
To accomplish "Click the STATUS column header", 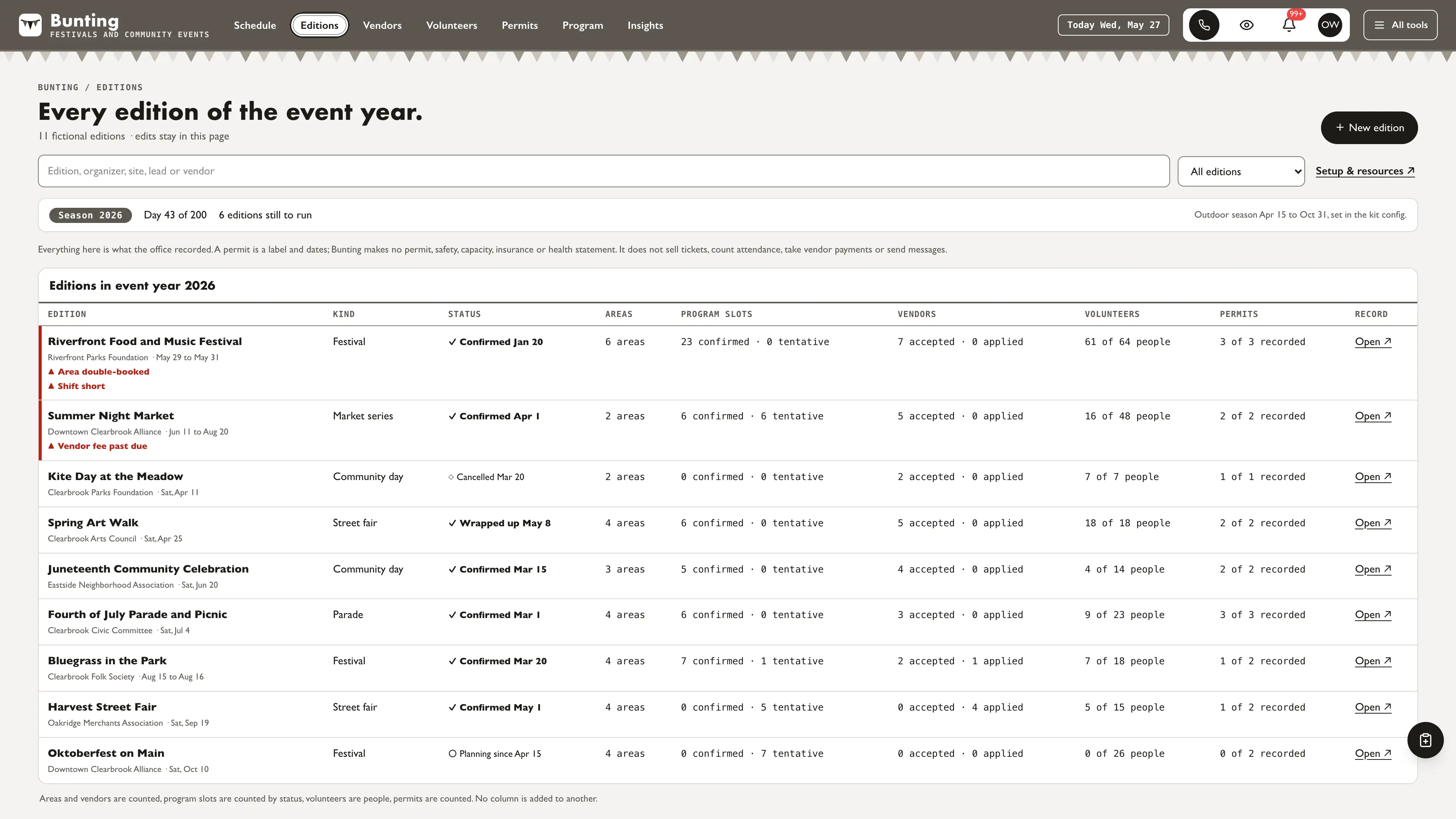I will coord(464,314).
